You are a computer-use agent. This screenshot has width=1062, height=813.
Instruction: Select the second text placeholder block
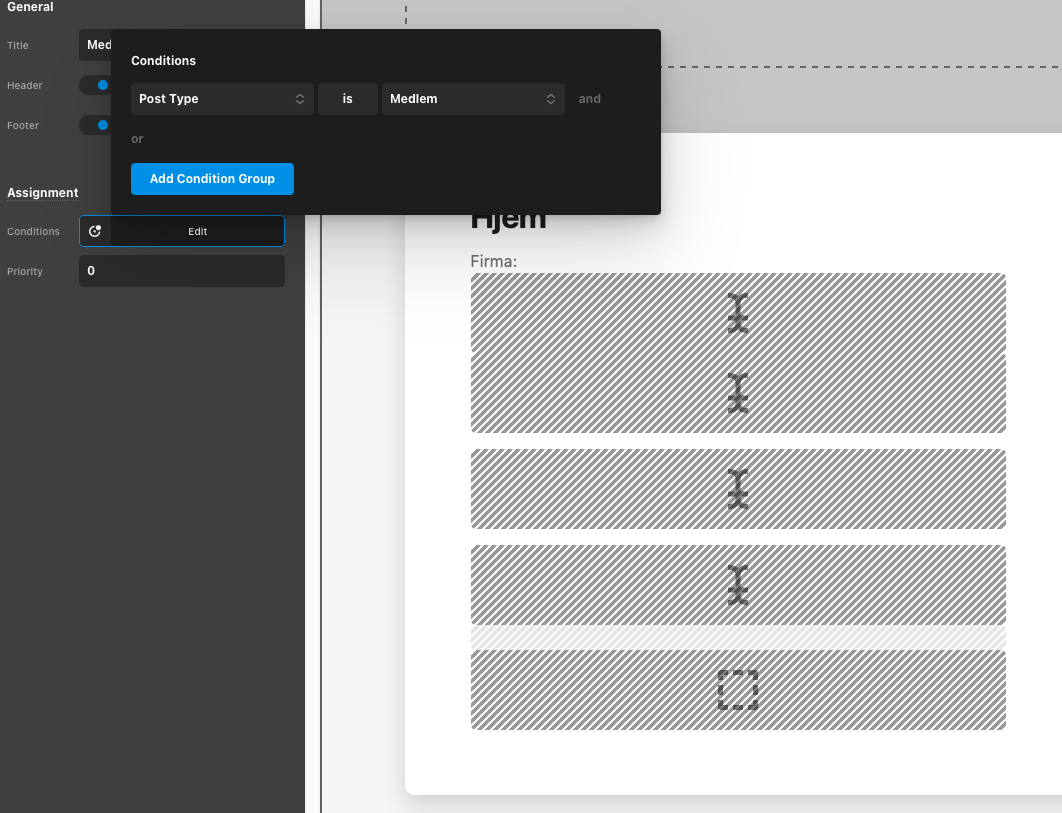(x=738, y=393)
